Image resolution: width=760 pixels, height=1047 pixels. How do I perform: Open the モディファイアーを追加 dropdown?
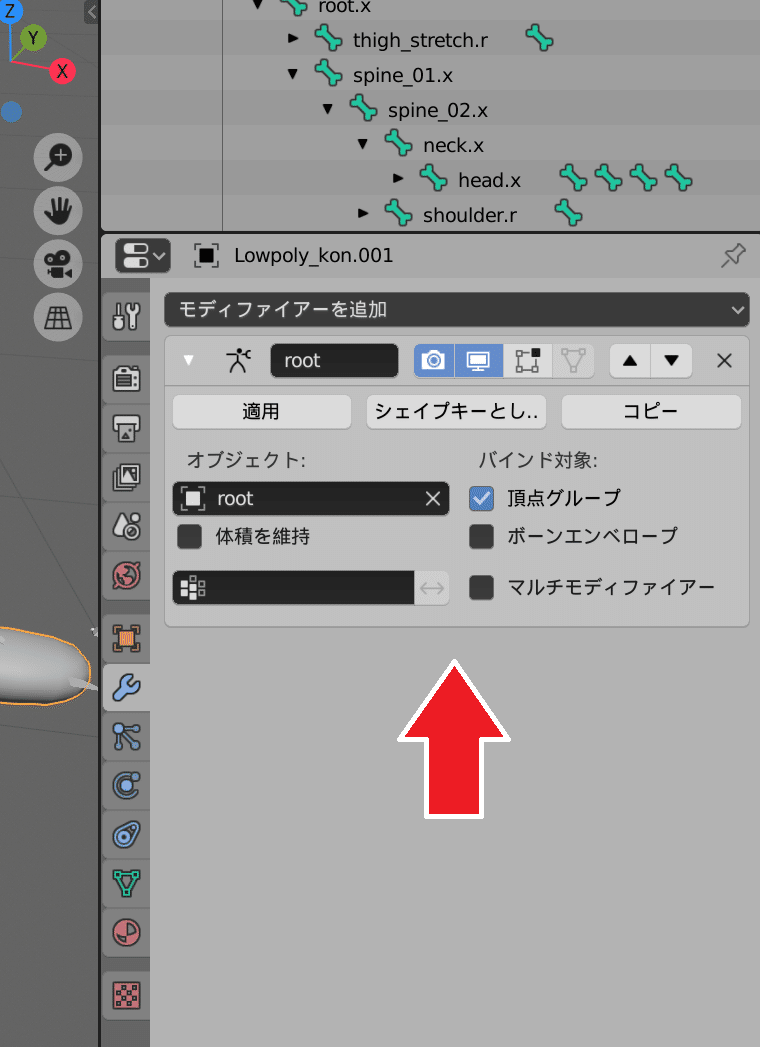tap(457, 310)
